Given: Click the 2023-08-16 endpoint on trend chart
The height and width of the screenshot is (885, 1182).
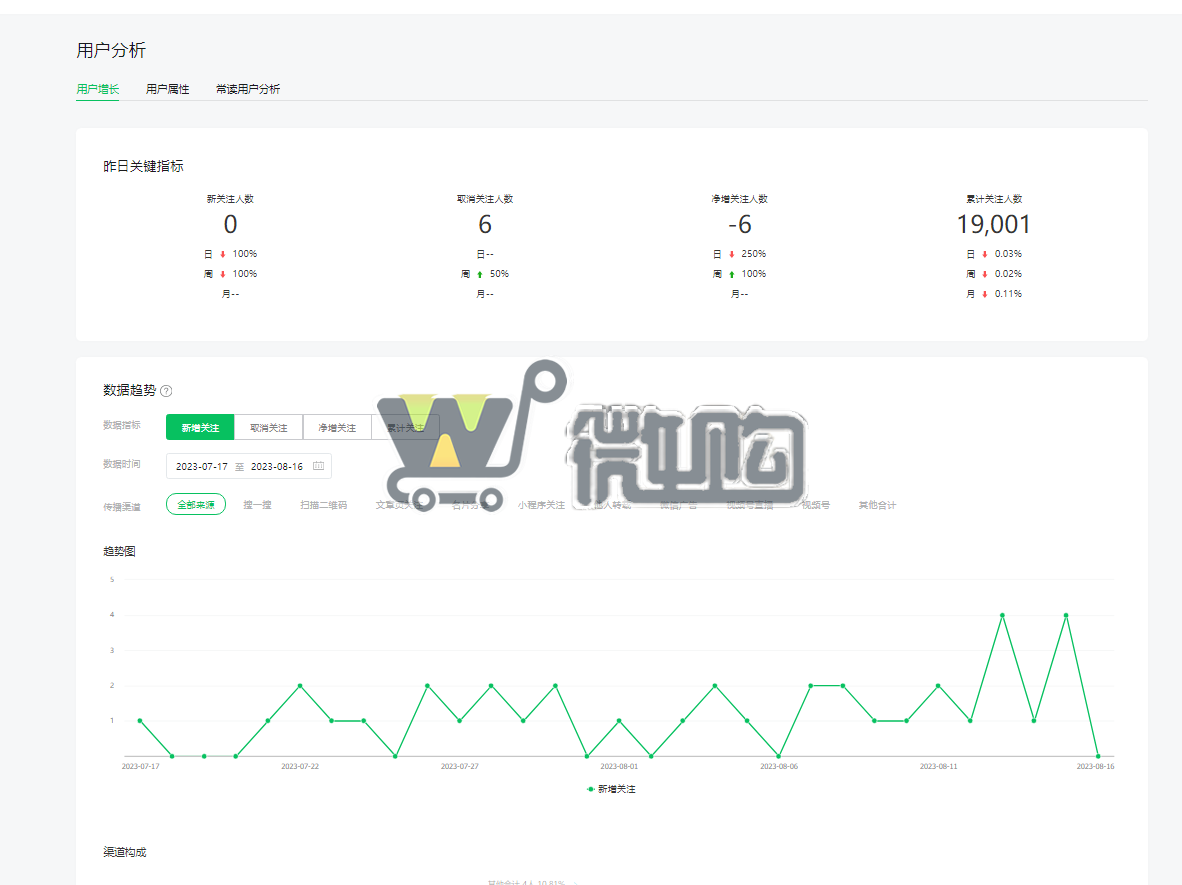Looking at the screenshot, I should 1098,756.
